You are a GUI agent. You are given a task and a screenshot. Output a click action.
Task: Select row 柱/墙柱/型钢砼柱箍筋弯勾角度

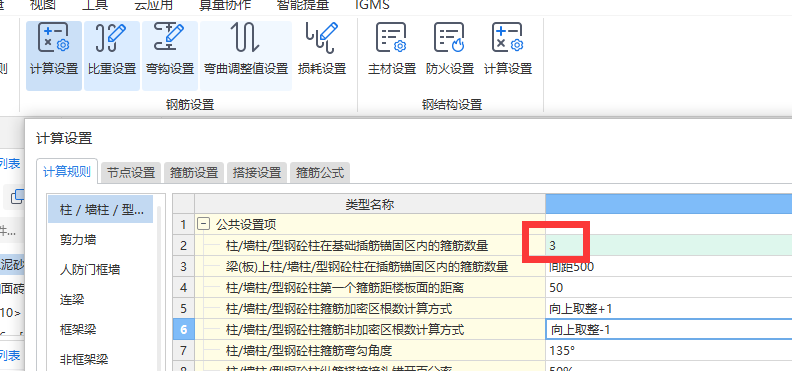coord(370,350)
